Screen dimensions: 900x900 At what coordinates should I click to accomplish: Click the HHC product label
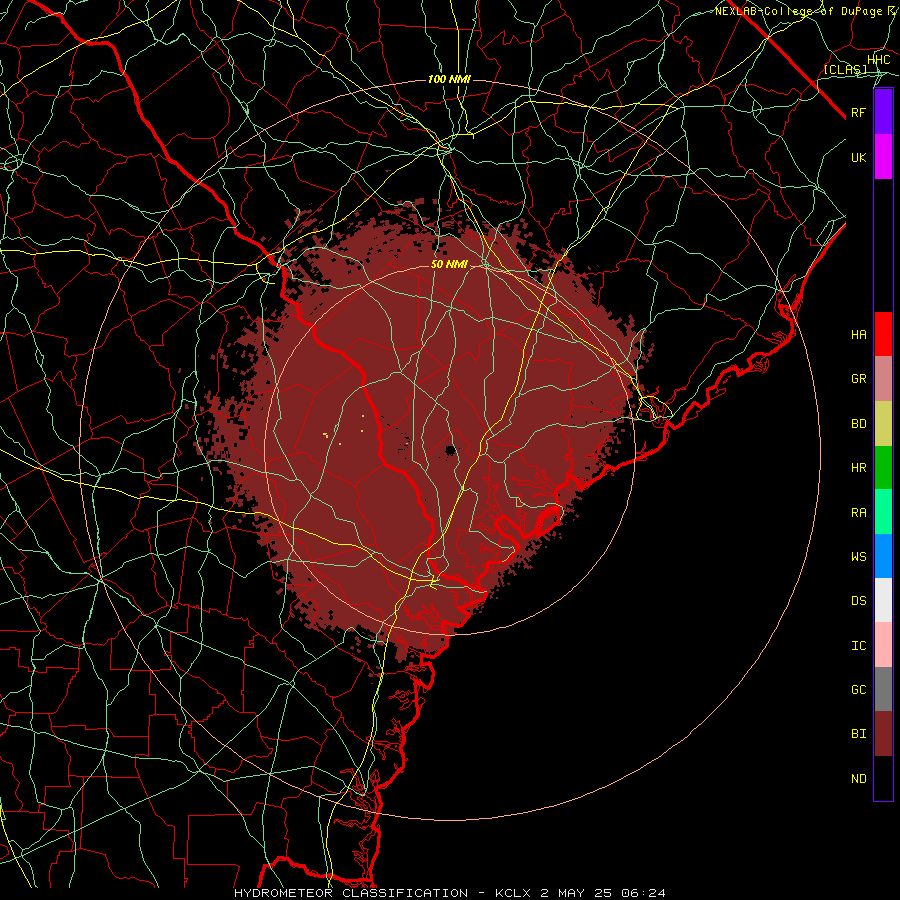tap(878, 59)
